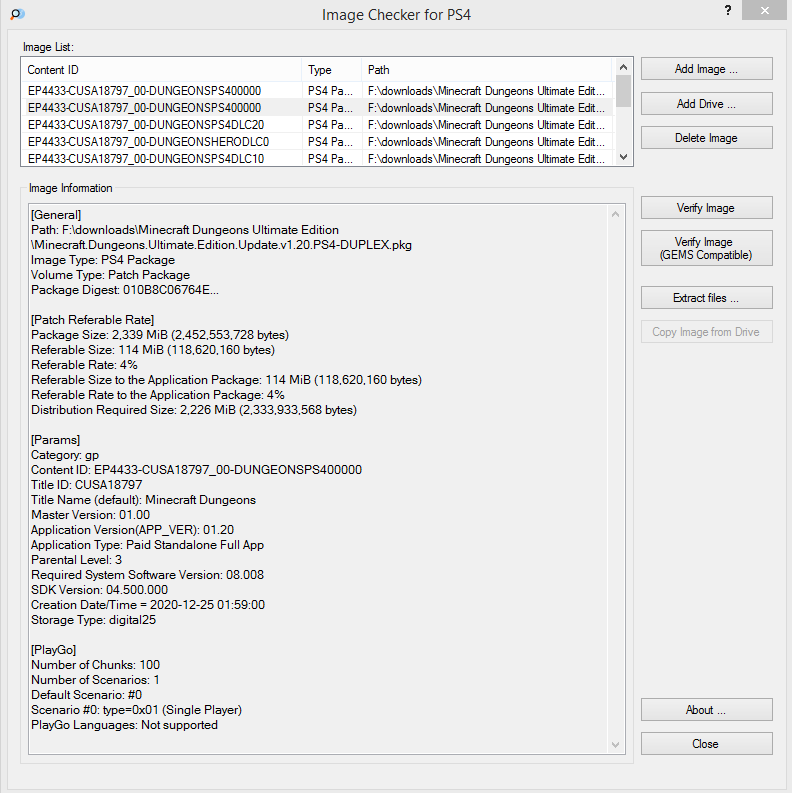
Task: Click the Storage Type: digital25 line
Action: (x=94, y=620)
